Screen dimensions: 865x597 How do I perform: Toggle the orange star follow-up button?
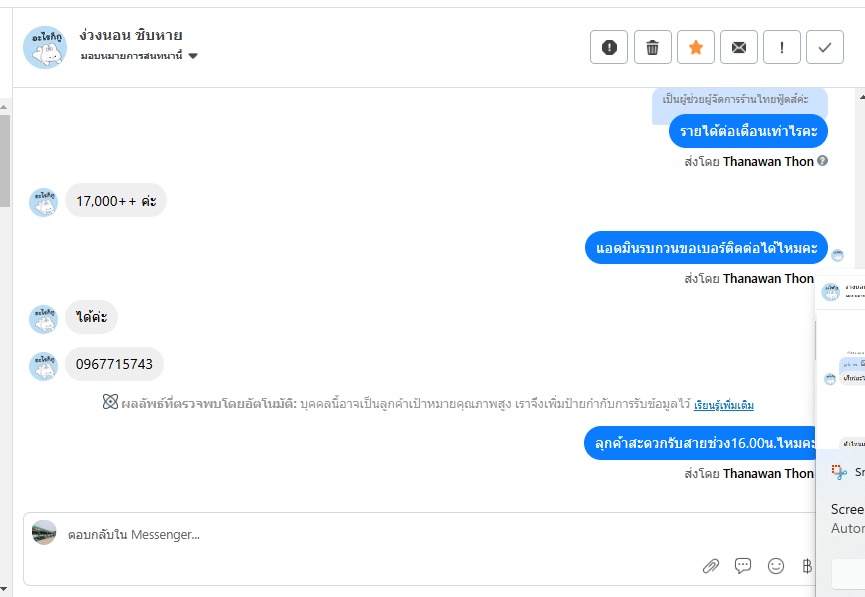tap(696, 47)
